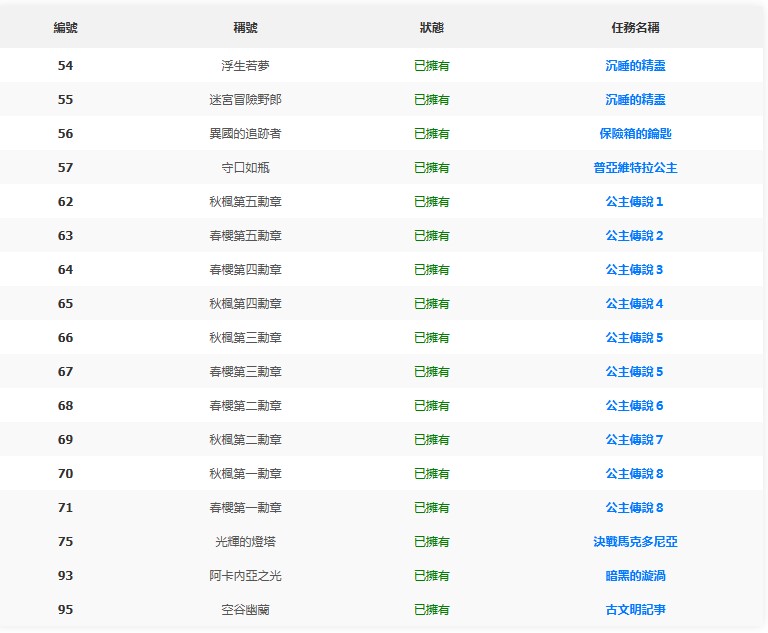Screen dimensions: 768x633
Task: Click 已擁有 status in the 守口如瓶 row
Action: tap(432, 168)
